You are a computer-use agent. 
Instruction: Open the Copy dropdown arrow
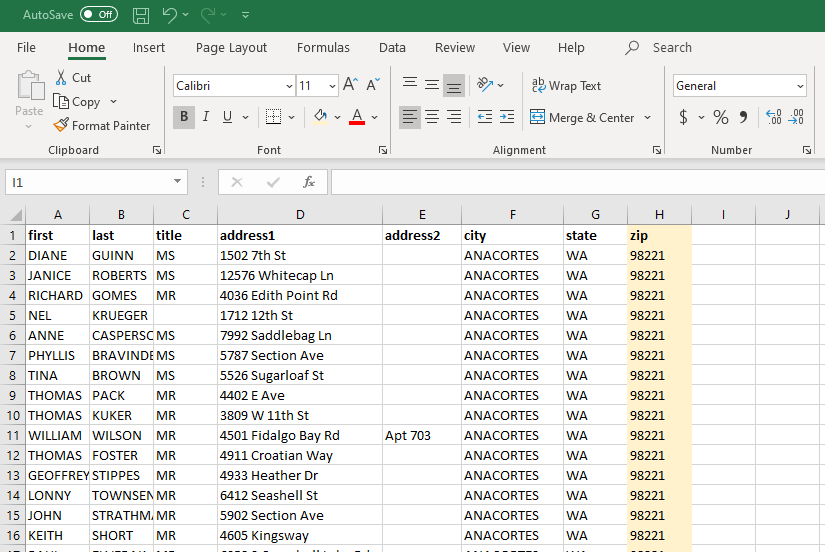point(113,102)
